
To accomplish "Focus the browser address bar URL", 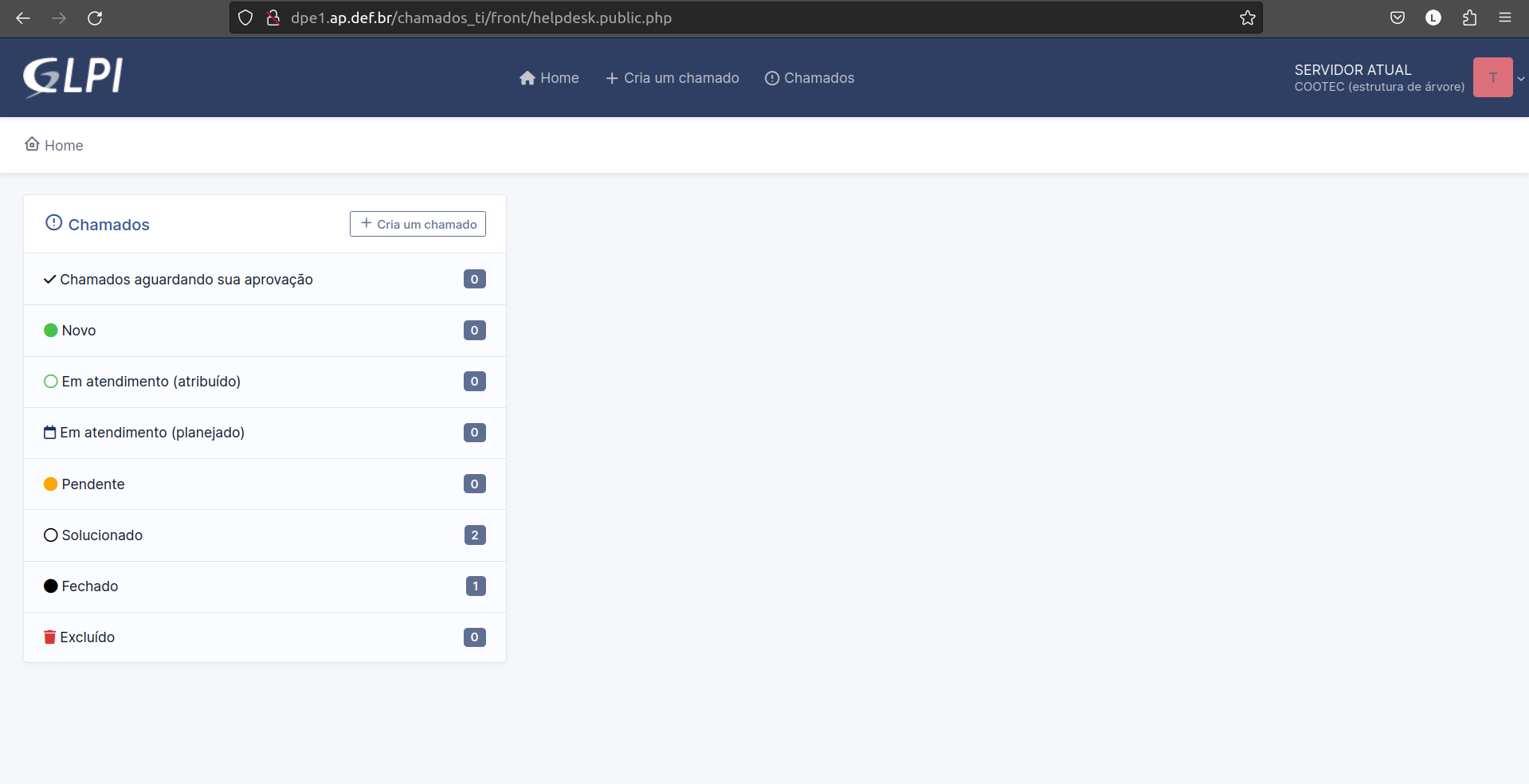I will click(x=717, y=18).
